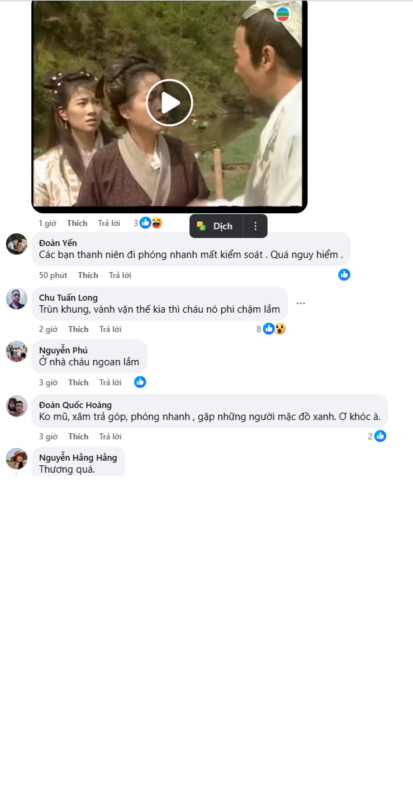This screenshot has width=413, height=800.
Task: Play the video in the comment
Action: (x=169, y=103)
